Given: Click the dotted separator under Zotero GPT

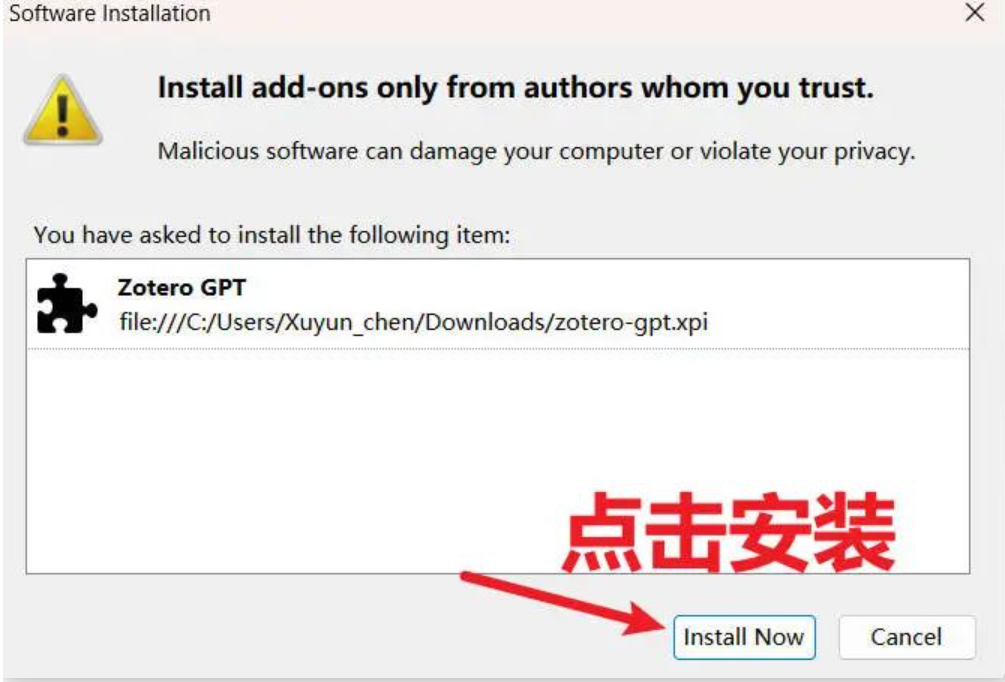Looking at the screenshot, I should [498, 349].
